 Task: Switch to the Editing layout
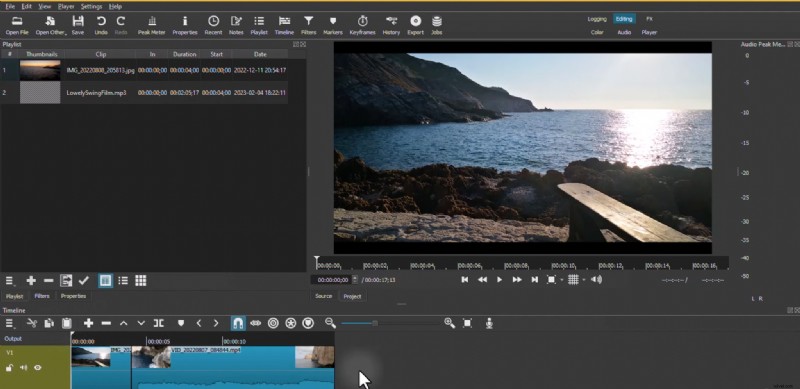(624, 19)
